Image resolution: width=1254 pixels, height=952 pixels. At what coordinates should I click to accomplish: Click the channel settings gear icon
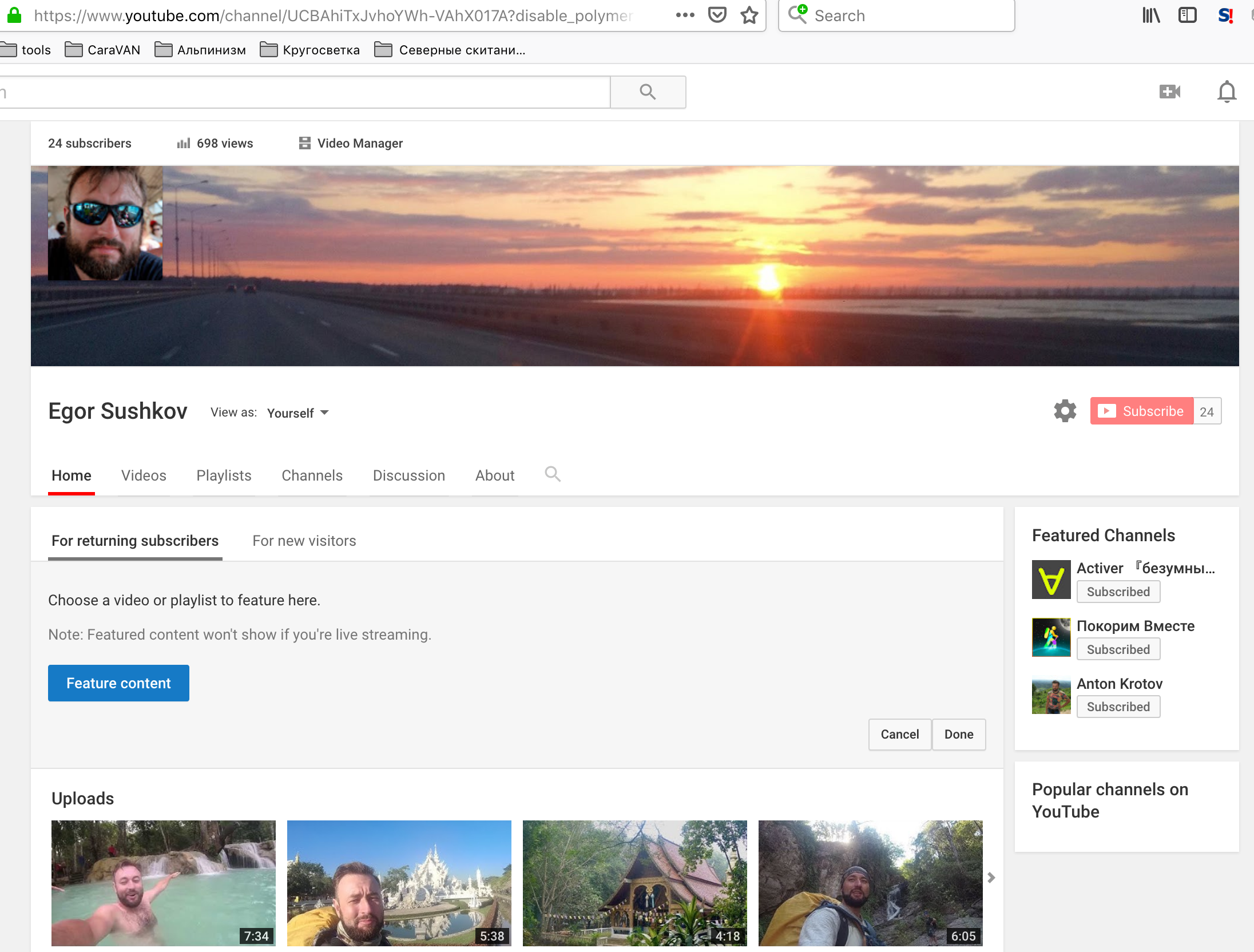click(x=1065, y=410)
